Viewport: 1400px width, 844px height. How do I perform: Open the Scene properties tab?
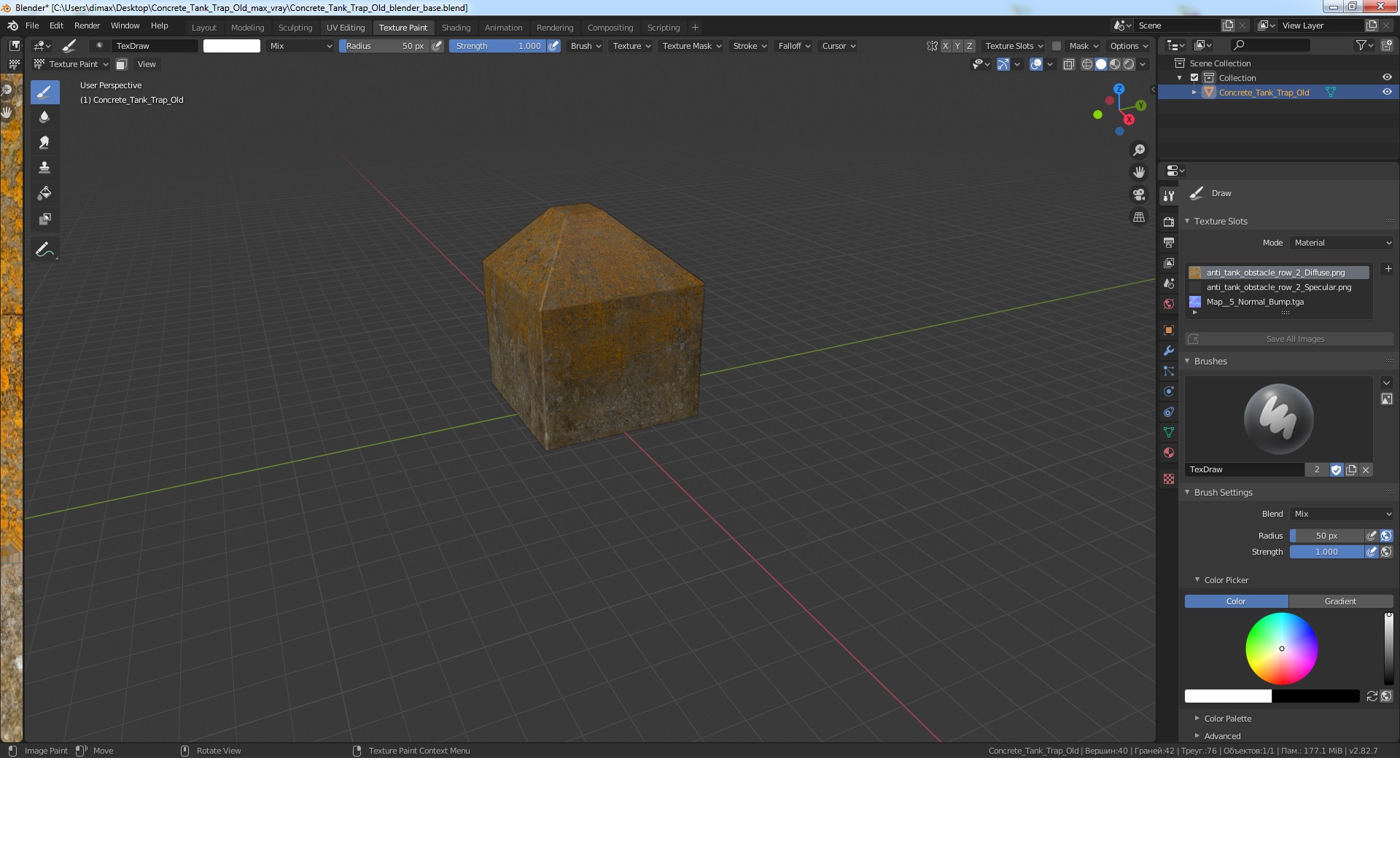tap(1169, 284)
